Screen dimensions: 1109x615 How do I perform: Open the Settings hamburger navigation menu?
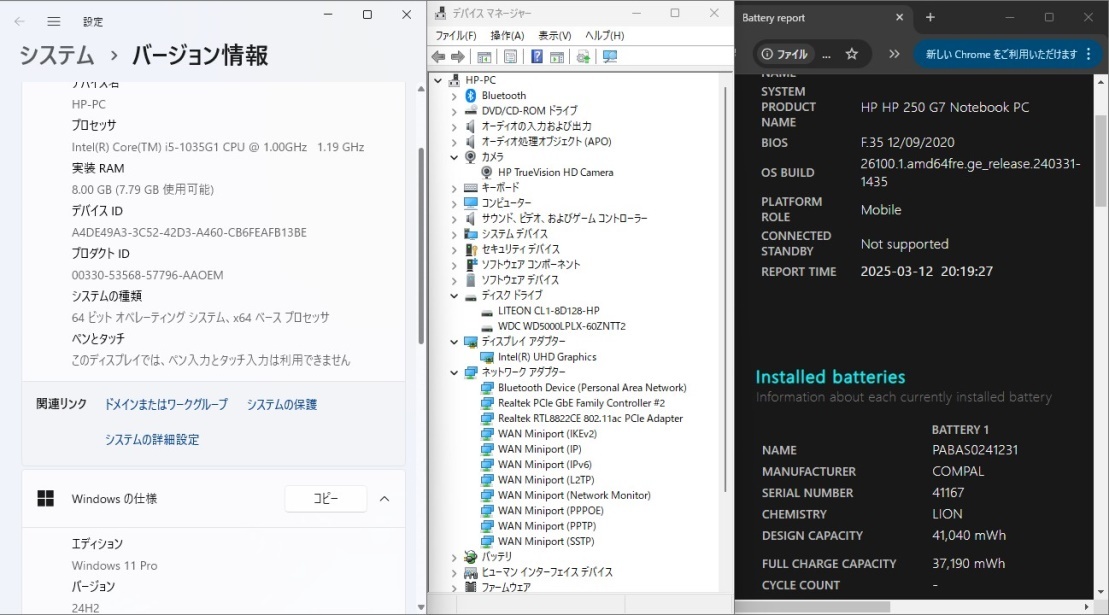54,21
